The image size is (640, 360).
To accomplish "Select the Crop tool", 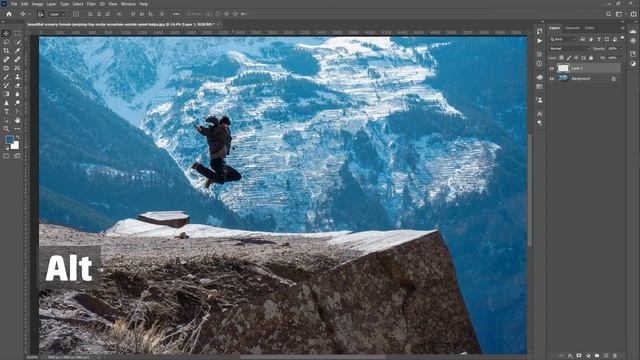I will [6, 51].
